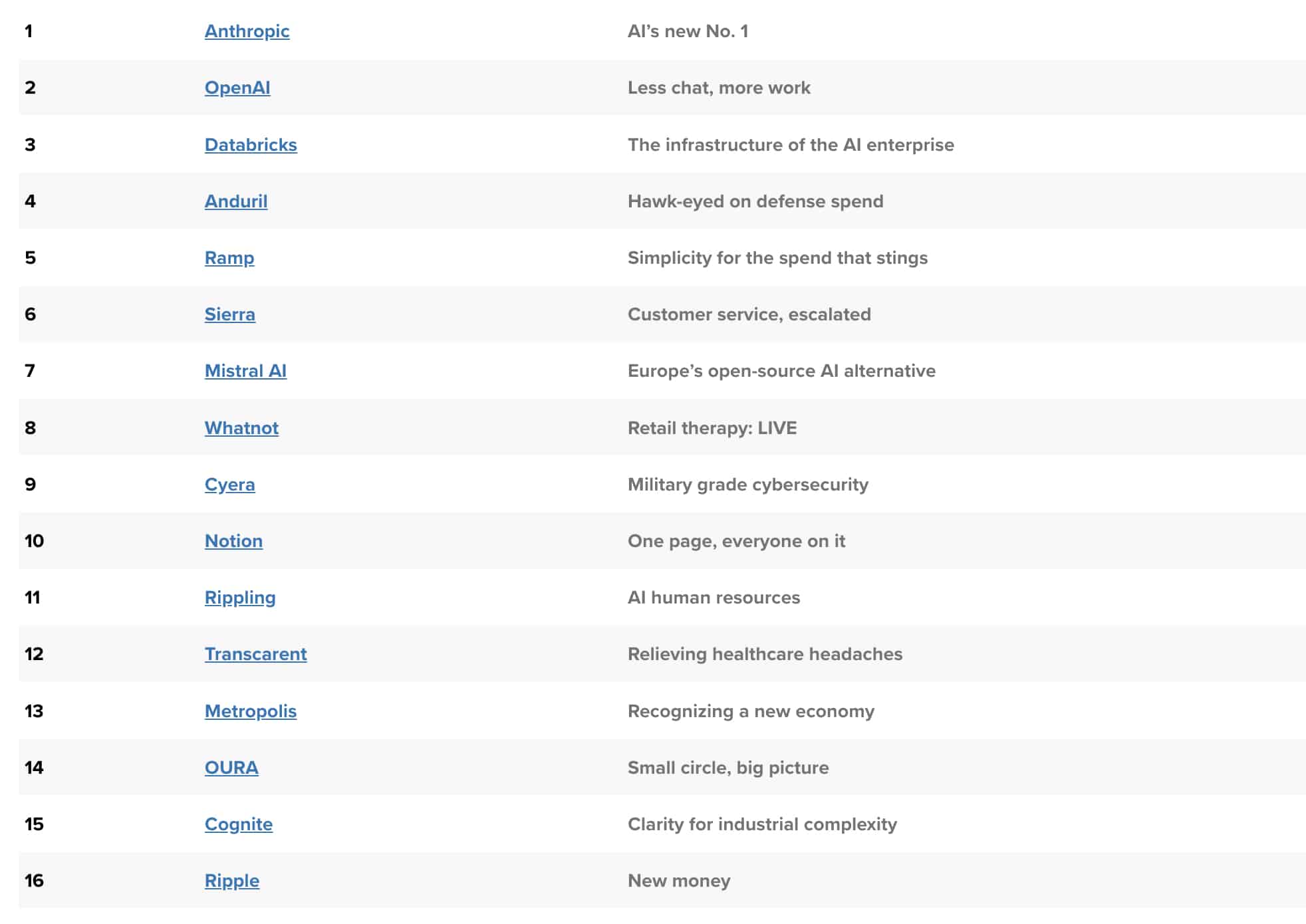The image size is (1306, 924).
Task: Open the Cyera company link
Action: pos(229,485)
